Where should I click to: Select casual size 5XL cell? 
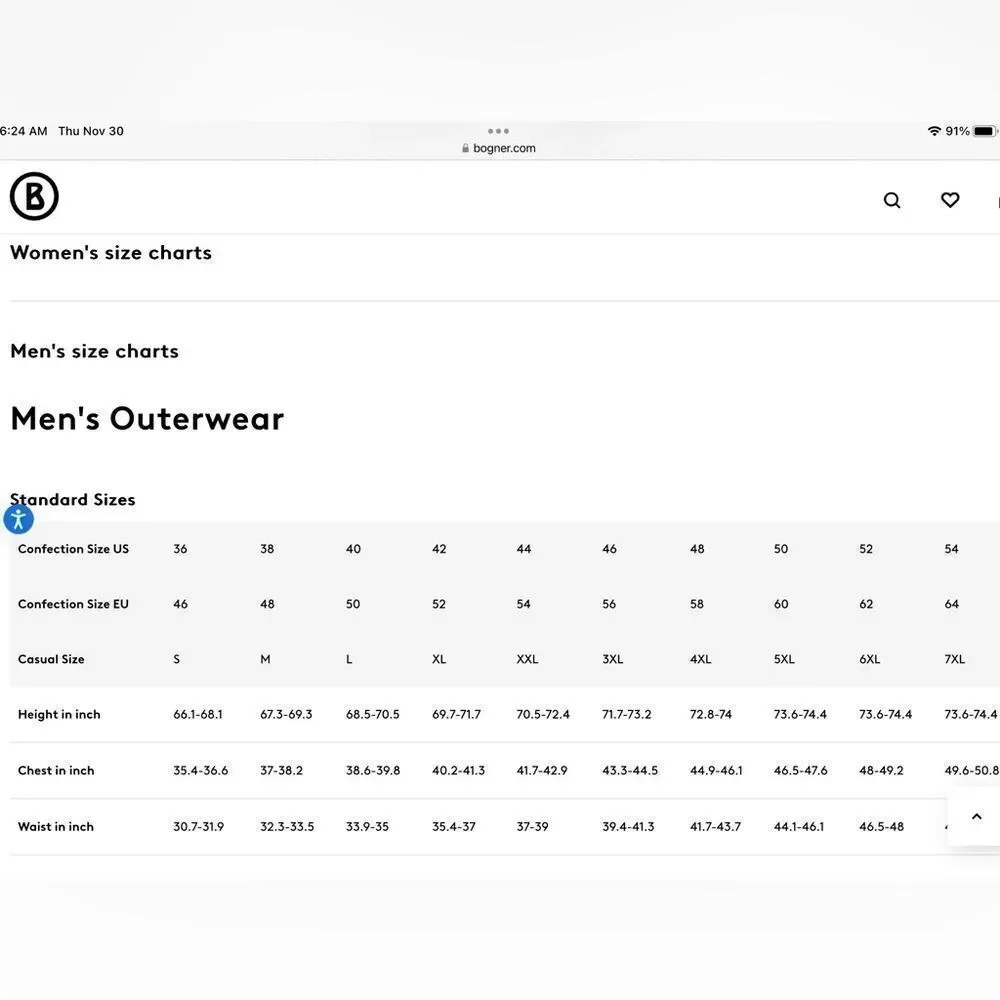pyautogui.click(x=784, y=659)
